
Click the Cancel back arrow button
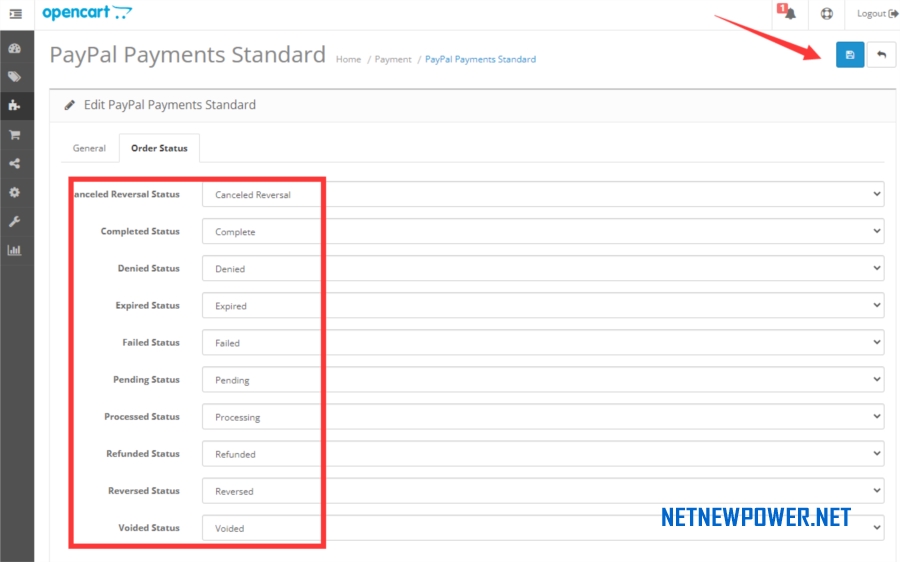coord(882,55)
